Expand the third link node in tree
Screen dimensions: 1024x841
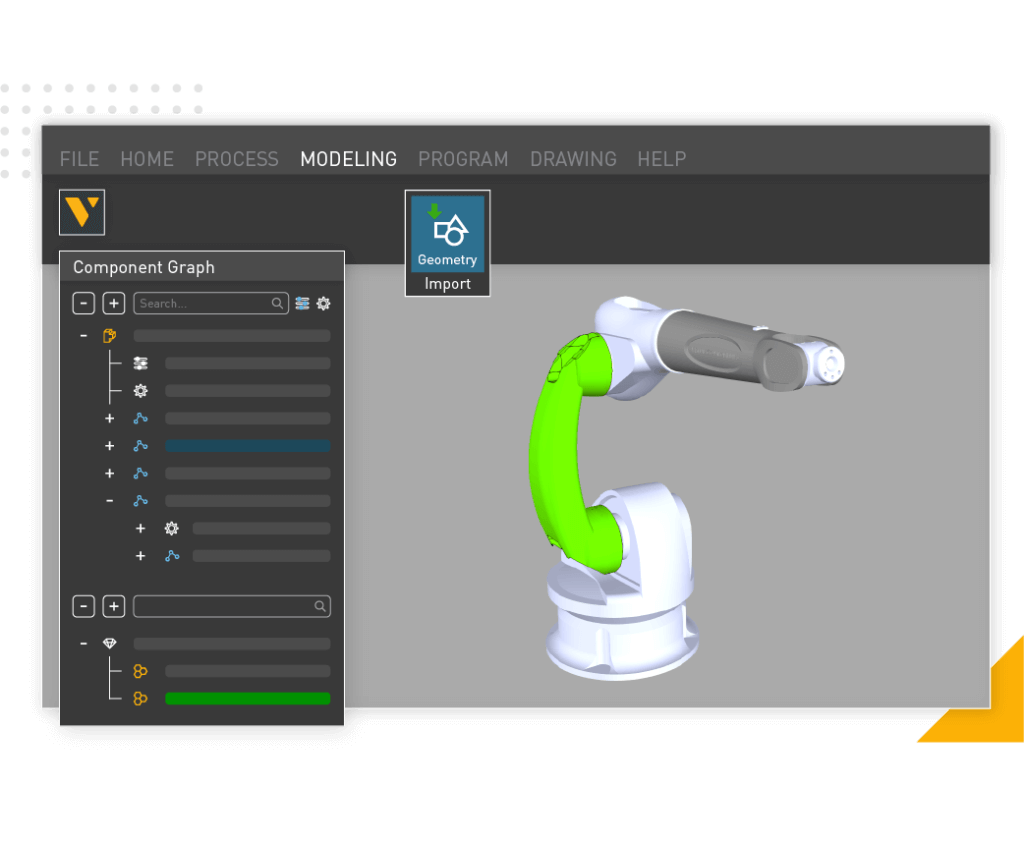click(110, 473)
